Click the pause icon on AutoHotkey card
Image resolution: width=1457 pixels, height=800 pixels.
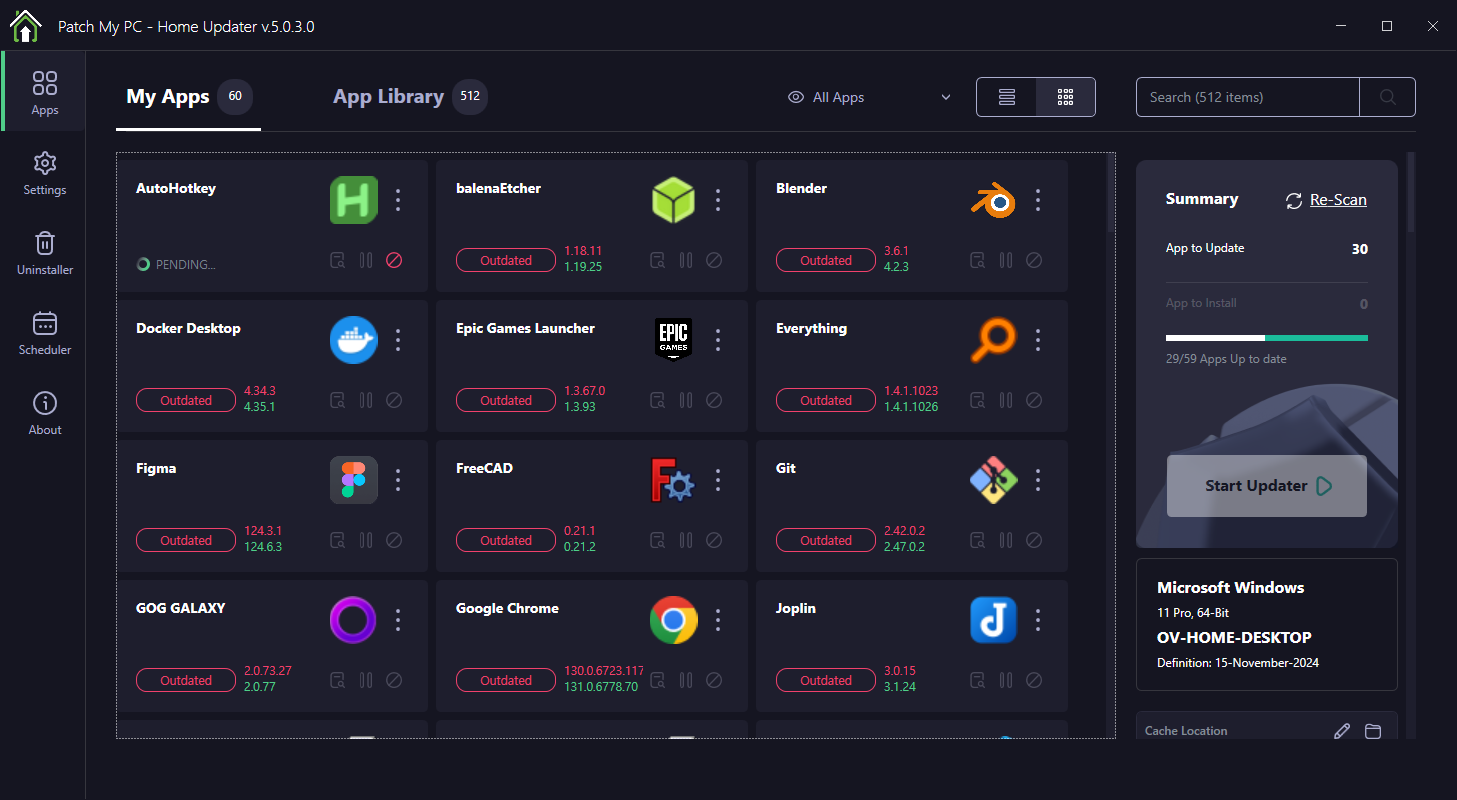click(366, 260)
